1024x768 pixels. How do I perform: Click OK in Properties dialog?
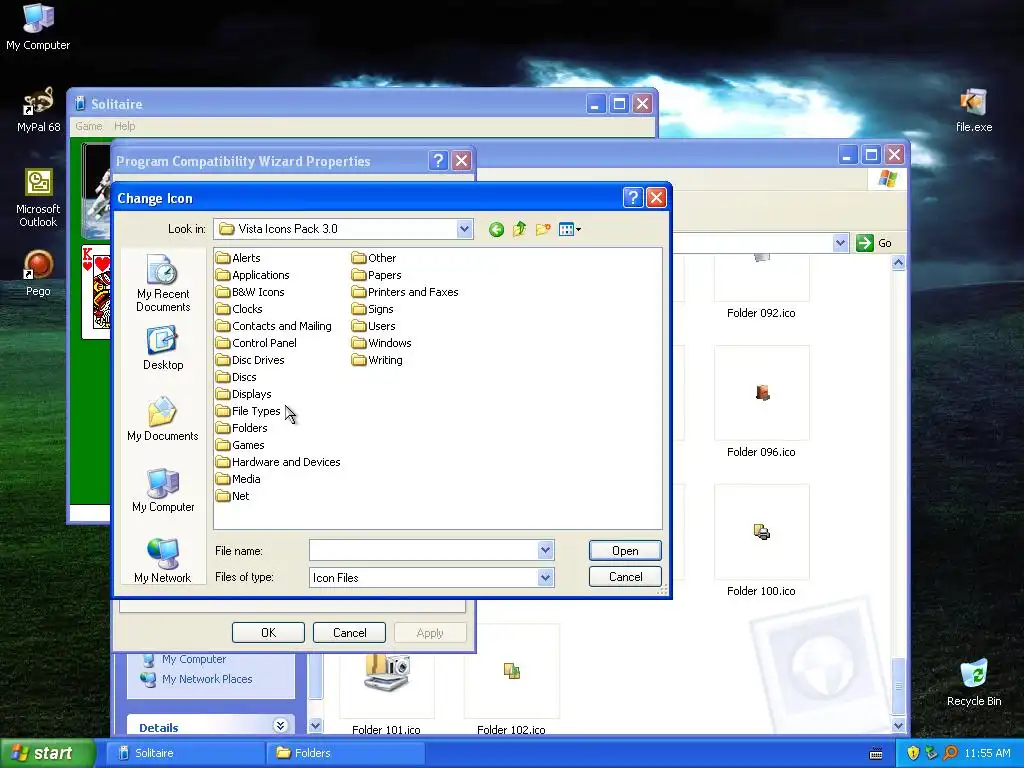(268, 633)
